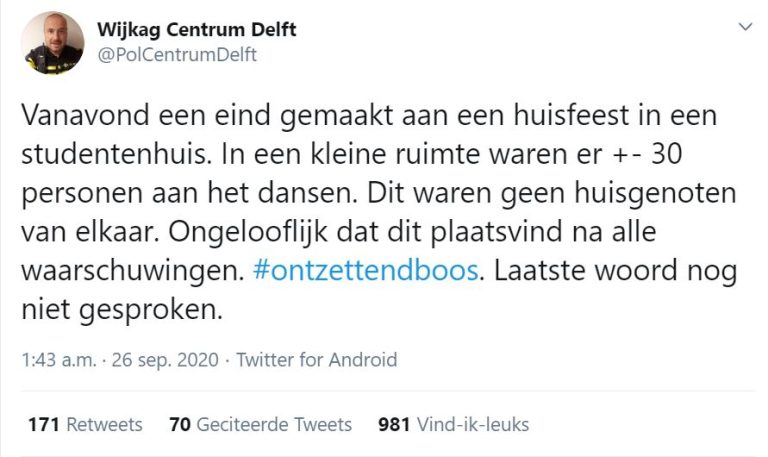
Task: Click the 171 retweet count number
Action: (x=43, y=424)
